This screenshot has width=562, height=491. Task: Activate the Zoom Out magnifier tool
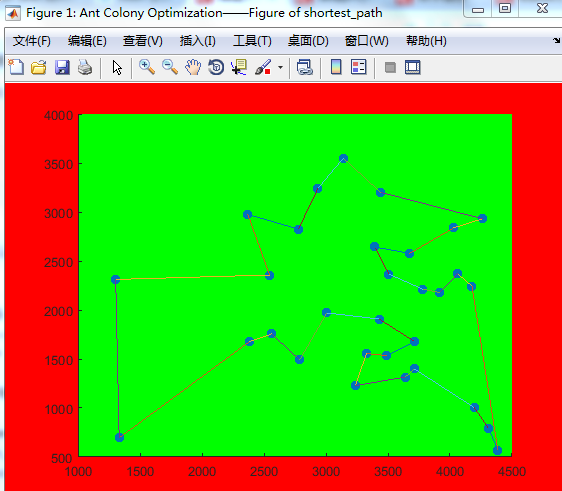click(x=170, y=67)
